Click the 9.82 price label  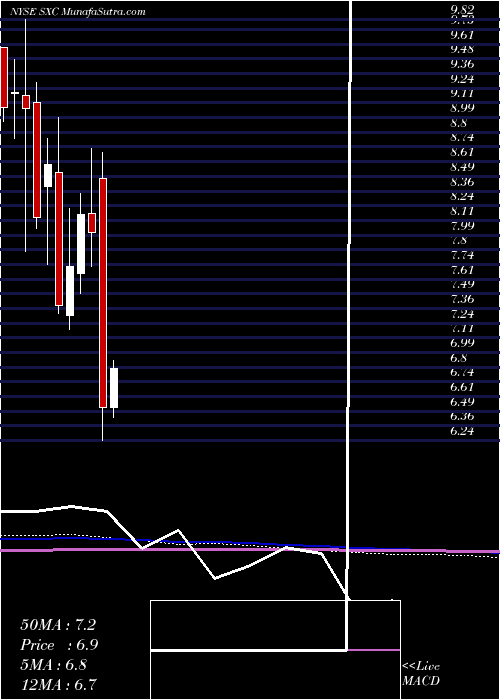tap(462, 11)
